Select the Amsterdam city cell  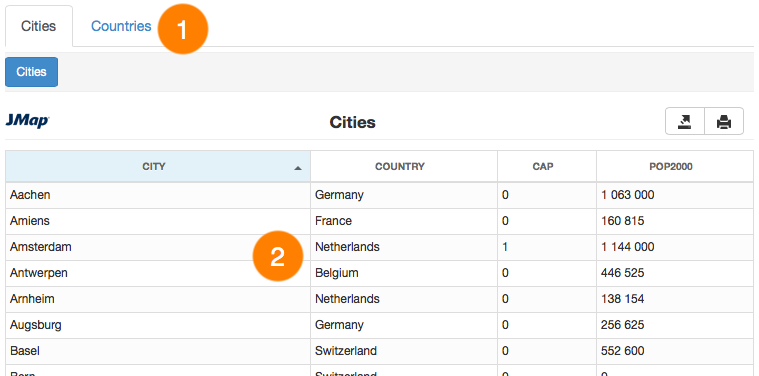(x=158, y=247)
